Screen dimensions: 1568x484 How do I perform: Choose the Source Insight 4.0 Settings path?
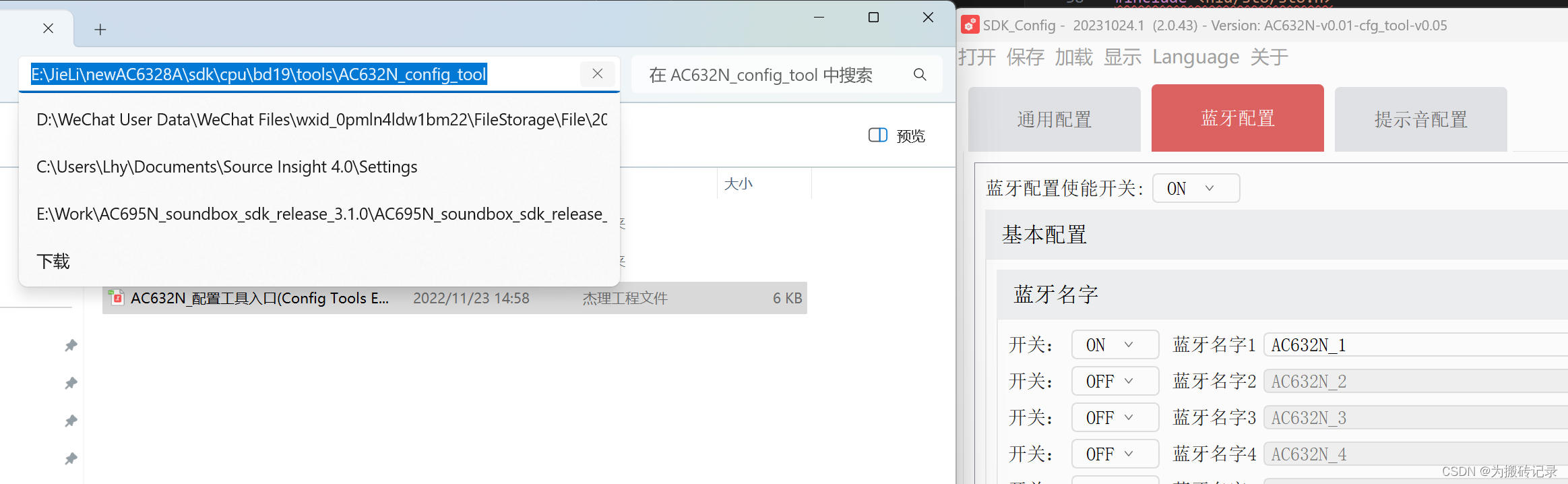coord(319,167)
